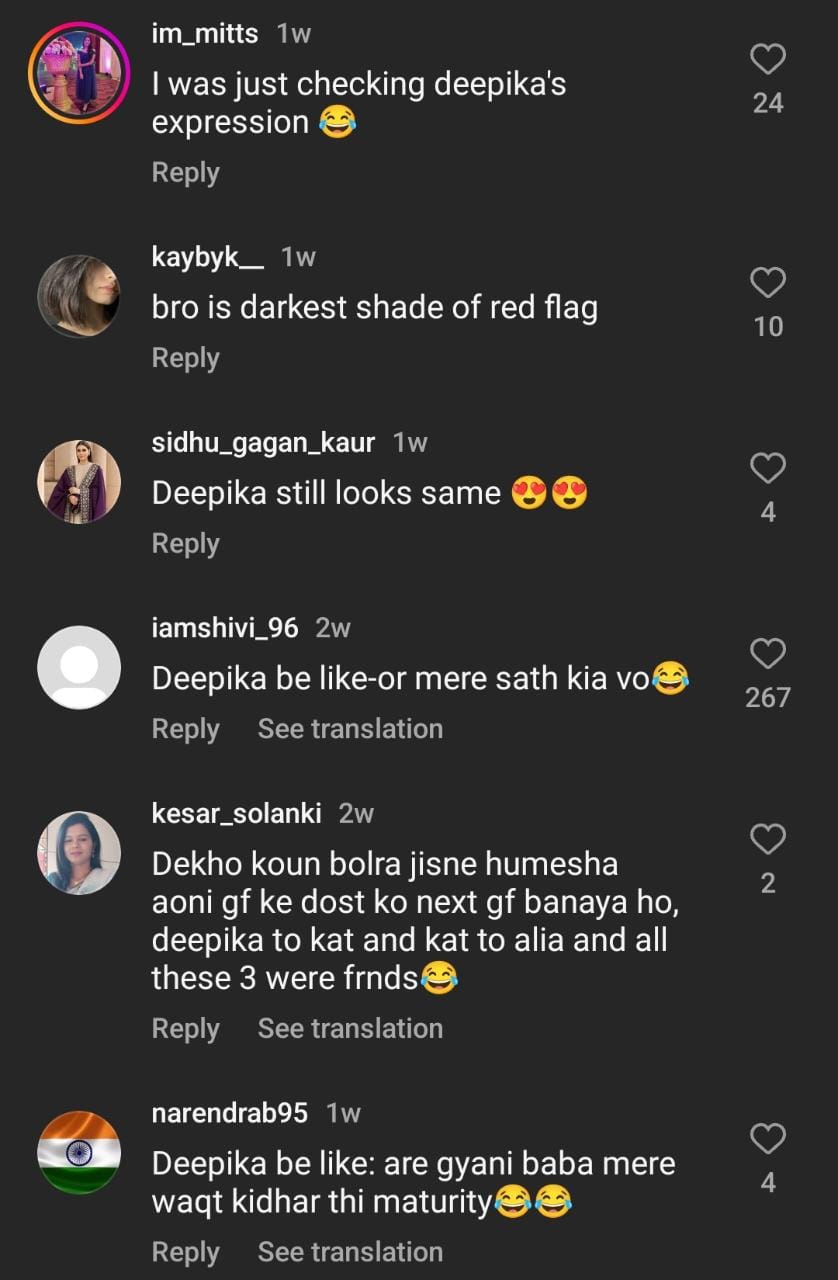This screenshot has width=838, height=1280.
Task: Tap iamshivi_96's default avatar
Action: coord(79,667)
